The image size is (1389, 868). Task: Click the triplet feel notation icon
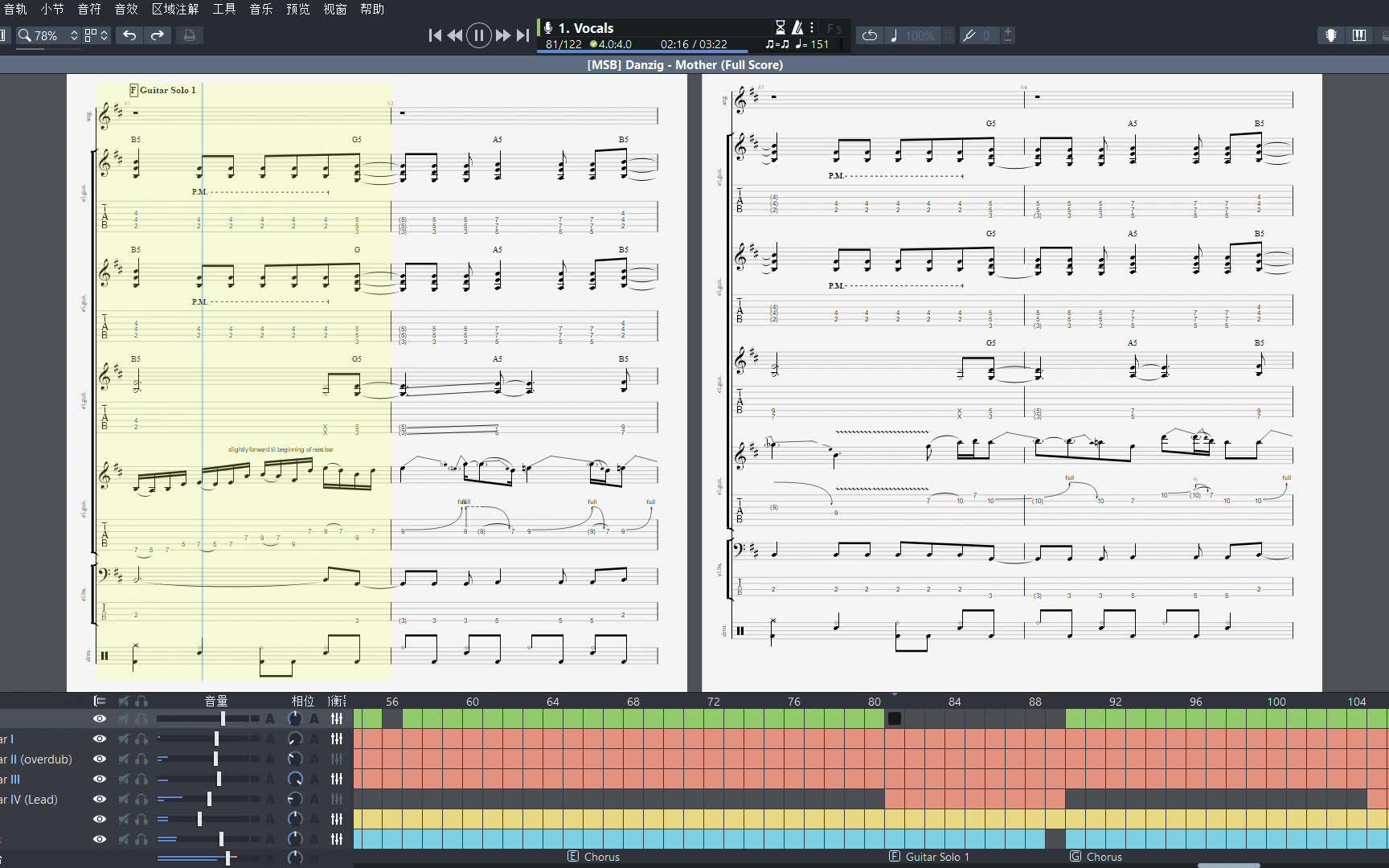pyautogui.click(x=777, y=45)
